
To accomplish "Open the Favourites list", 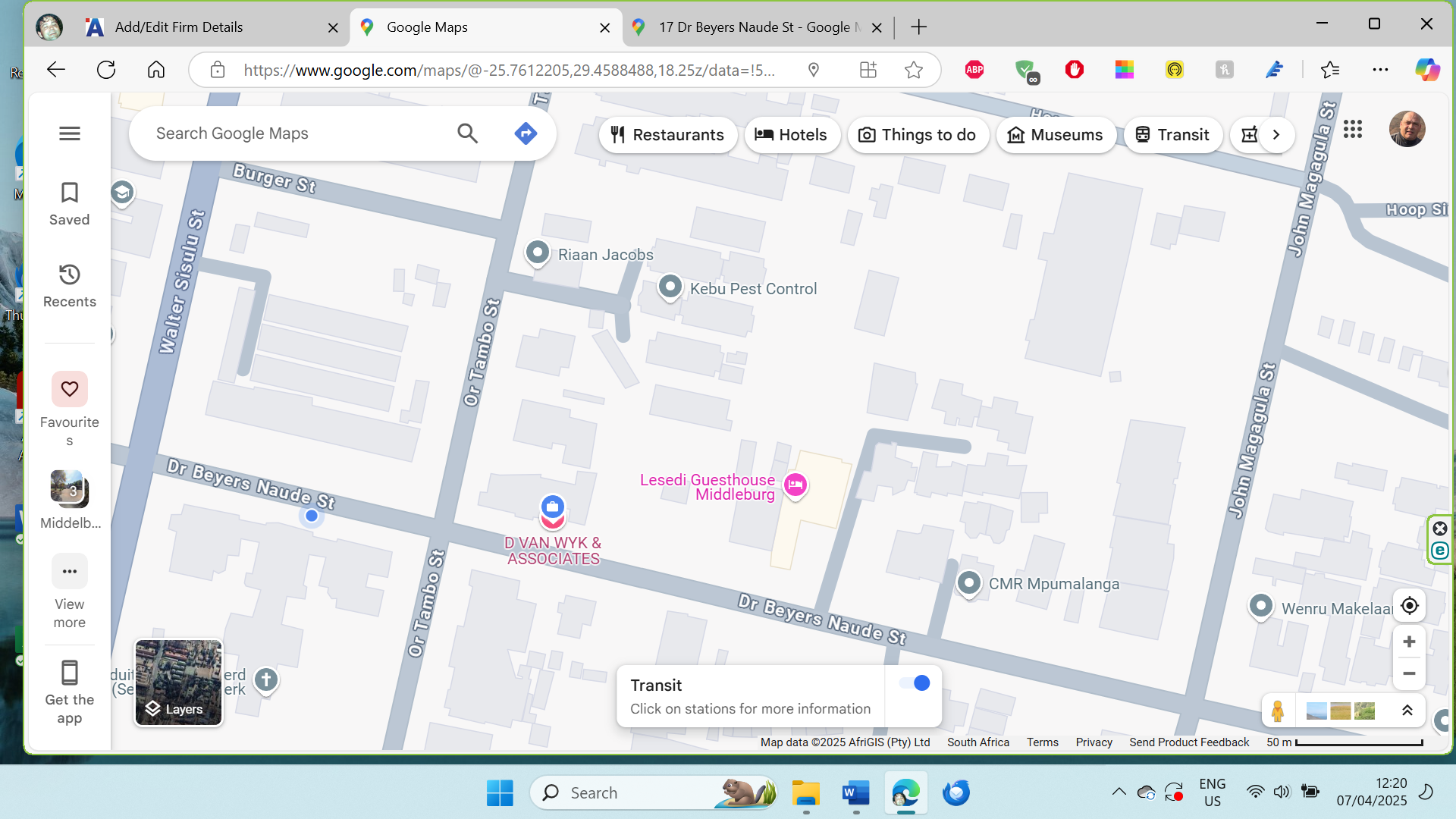I will [69, 409].
